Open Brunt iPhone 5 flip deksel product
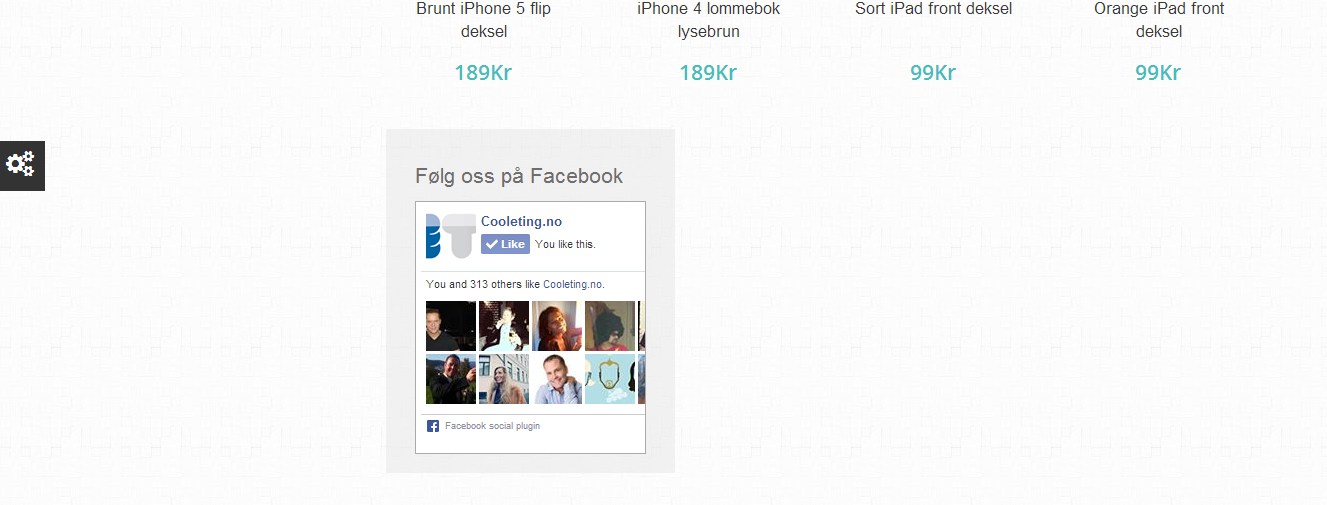Image resolution: width=1327 pixels, height=505 pixels. point(483,20)
